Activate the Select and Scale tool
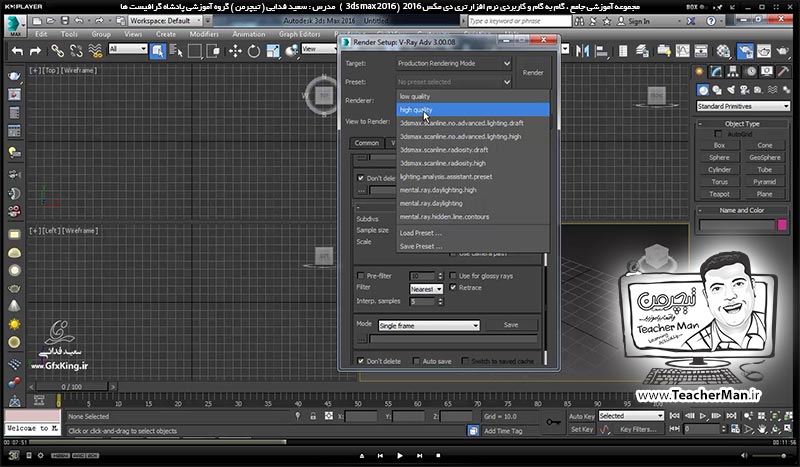Viewport: 800px width, 467px height. pyautogui.click(x=273, y=51)
